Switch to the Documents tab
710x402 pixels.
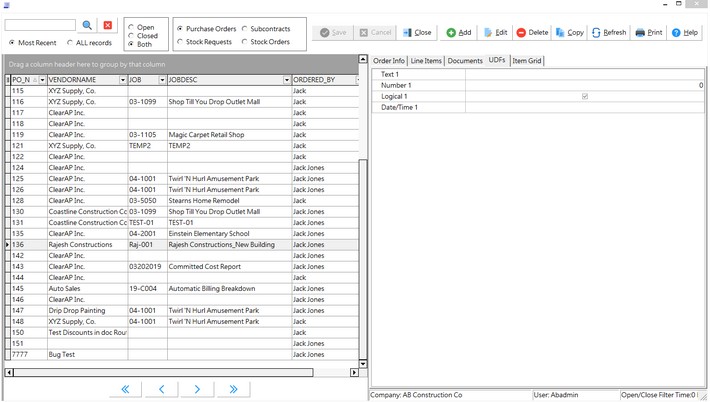[x=465, y=61]
